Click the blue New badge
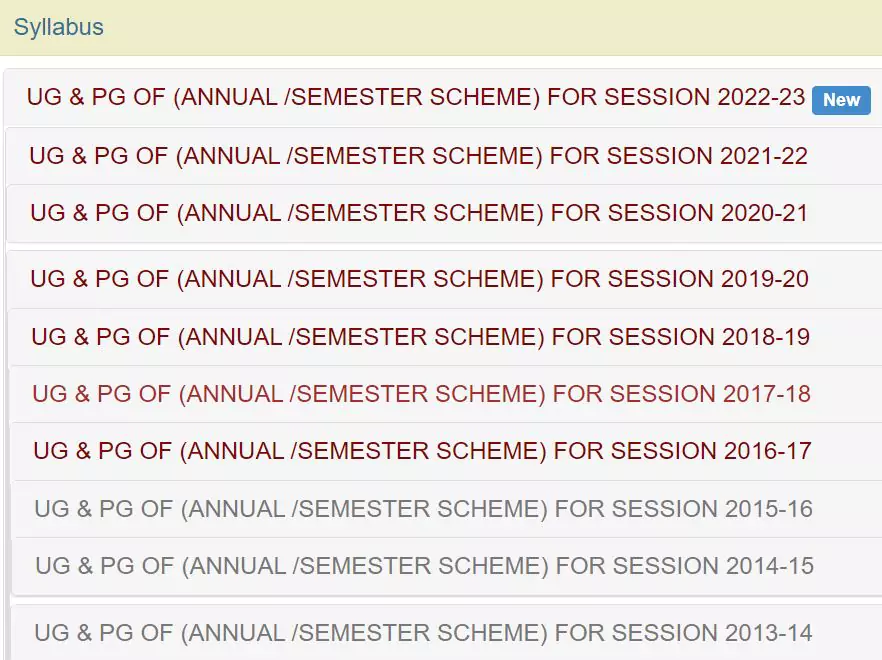882x660 pixels. 841,100
